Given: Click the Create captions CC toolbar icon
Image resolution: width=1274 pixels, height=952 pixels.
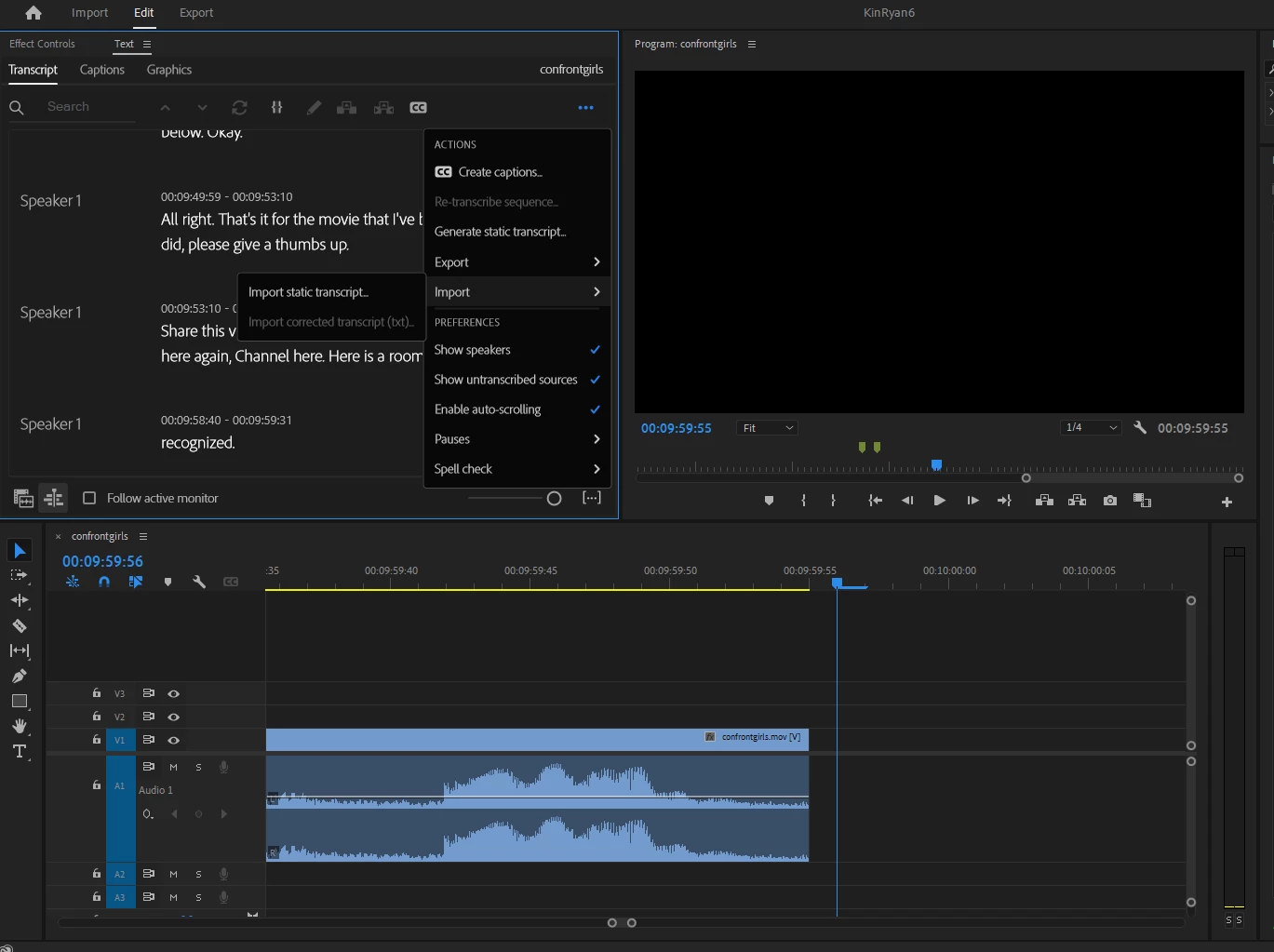Looking at the screenshot, I should click(x=418, y=108).
